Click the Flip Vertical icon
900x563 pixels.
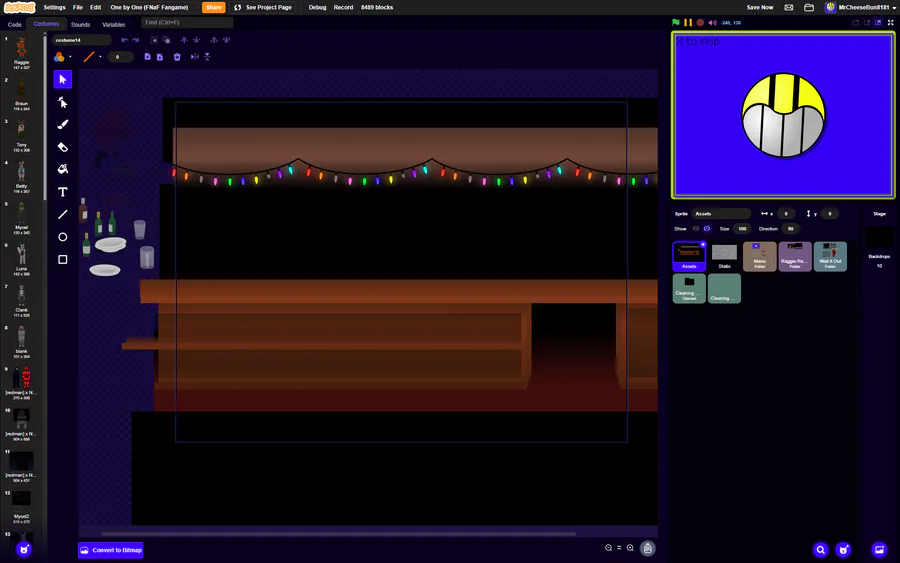click(x=207, y=57)
